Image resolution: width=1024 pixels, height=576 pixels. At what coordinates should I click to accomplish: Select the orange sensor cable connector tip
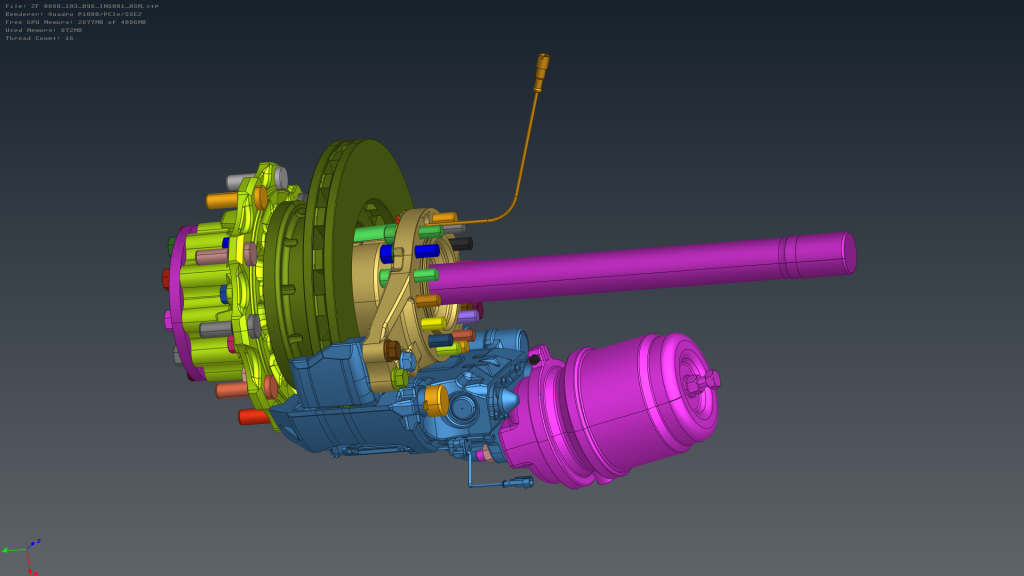(x=541, y=72)
